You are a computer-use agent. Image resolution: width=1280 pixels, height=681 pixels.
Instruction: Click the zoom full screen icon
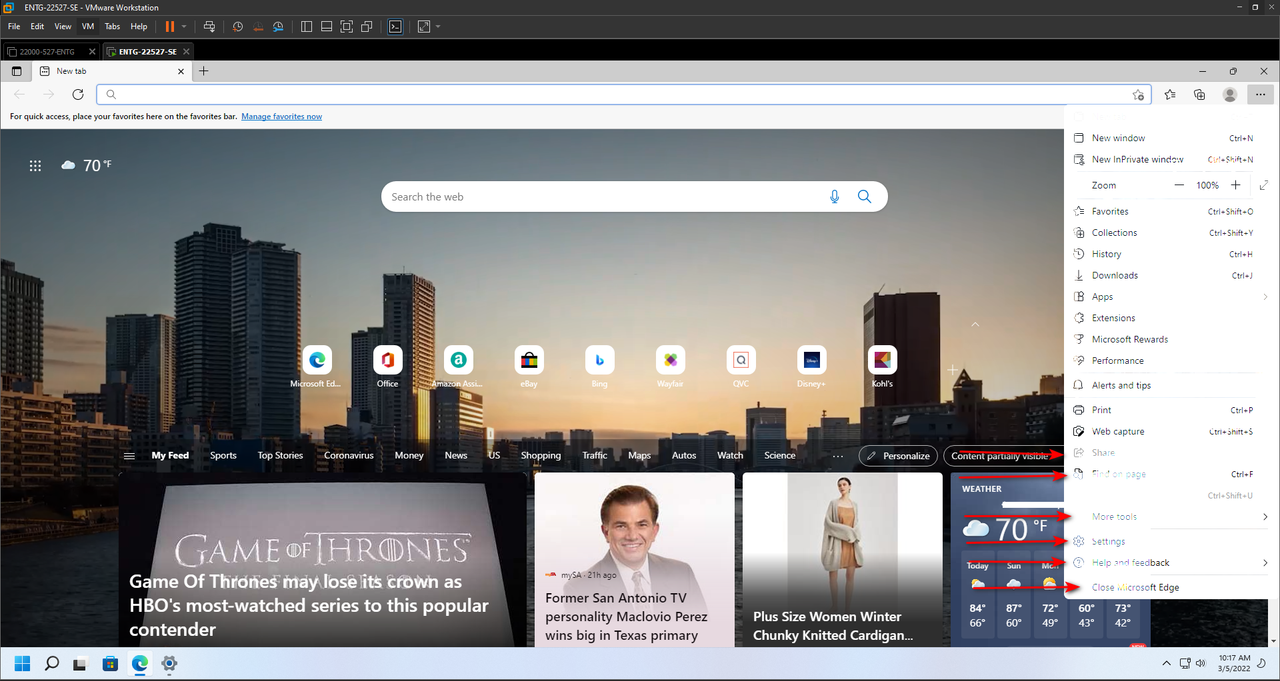[x=1264, y=185]
